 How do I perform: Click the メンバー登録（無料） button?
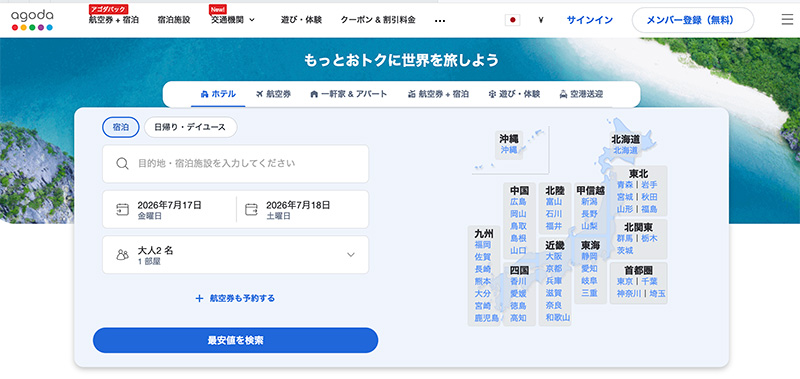(x=693, y=20)
